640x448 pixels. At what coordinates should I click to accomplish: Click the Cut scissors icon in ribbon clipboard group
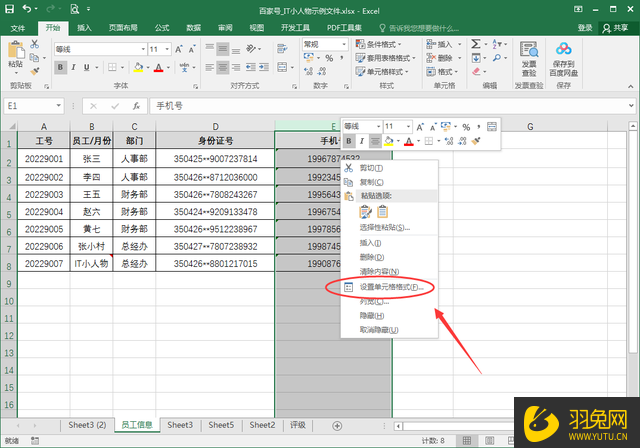pyautogui.click(x=35, y=44)
